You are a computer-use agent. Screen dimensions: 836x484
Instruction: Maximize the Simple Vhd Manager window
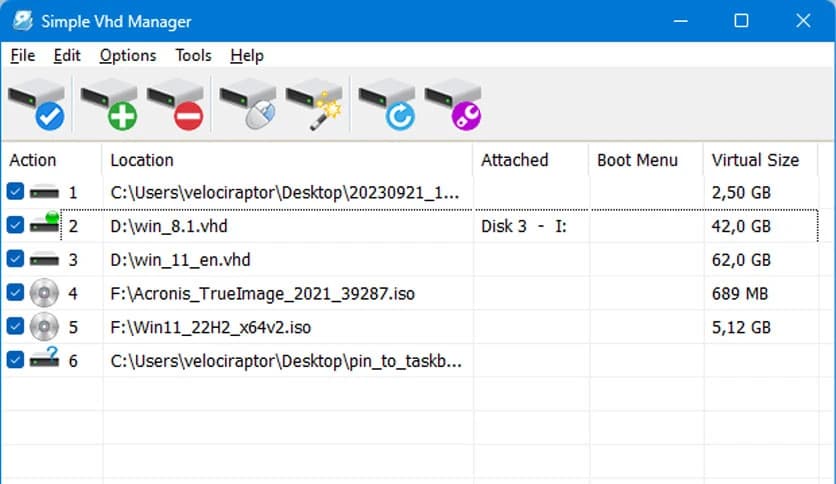tap(741, 21)
